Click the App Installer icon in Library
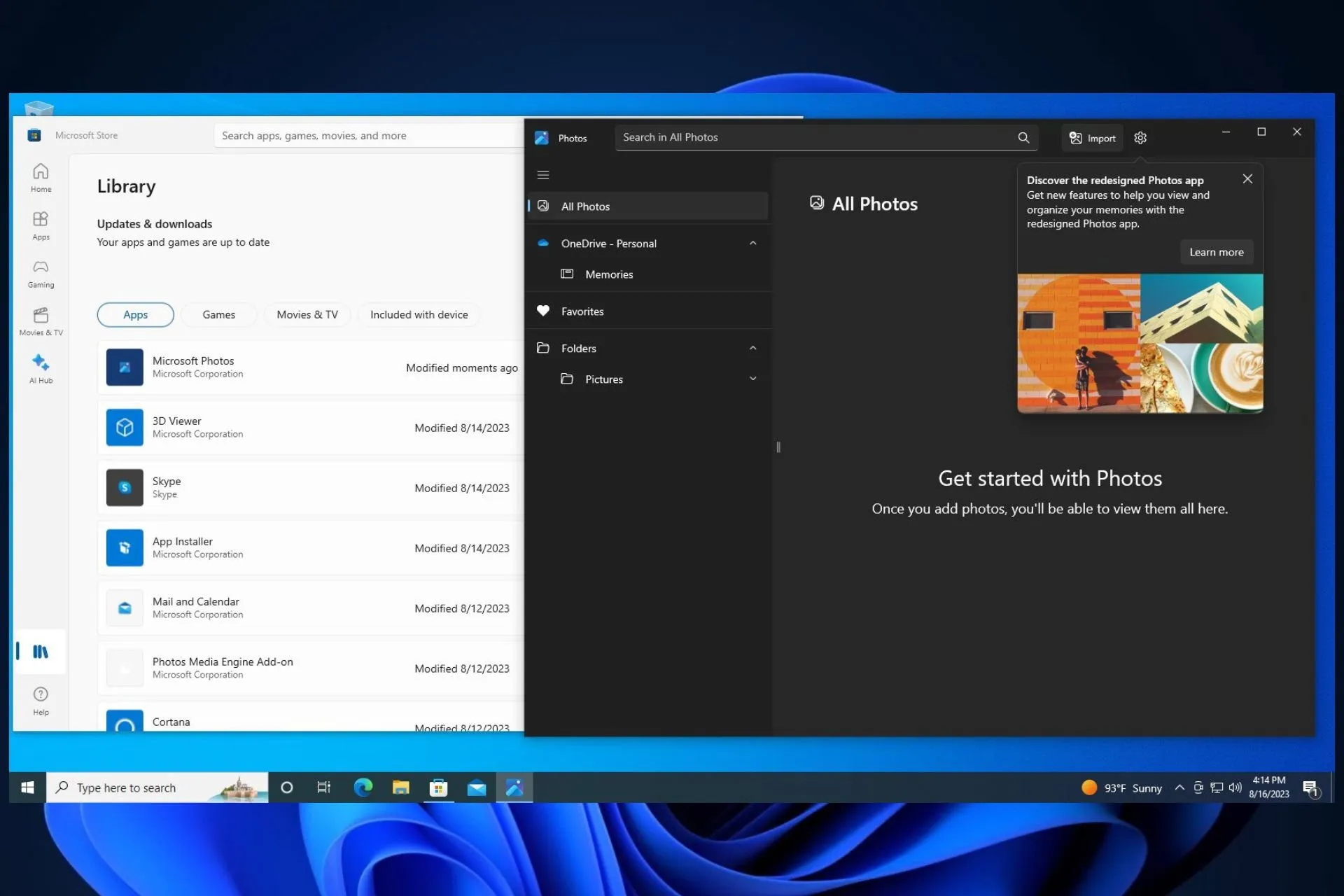Viewport: 1344px width, 896px height. pyautogui.click(x=125, y=547)
